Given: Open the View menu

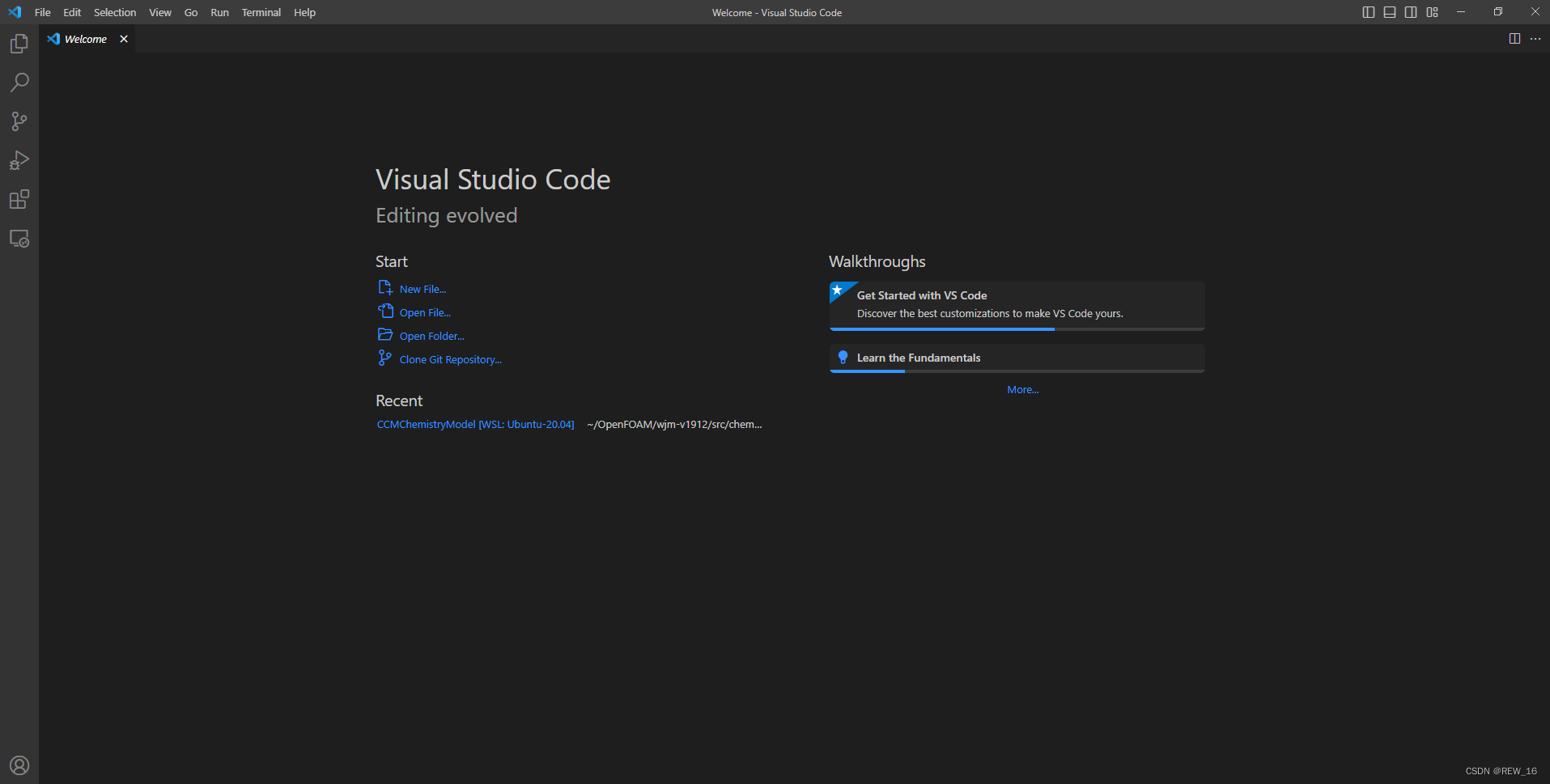Looking at the screenshot, I should tap(159, 12).
